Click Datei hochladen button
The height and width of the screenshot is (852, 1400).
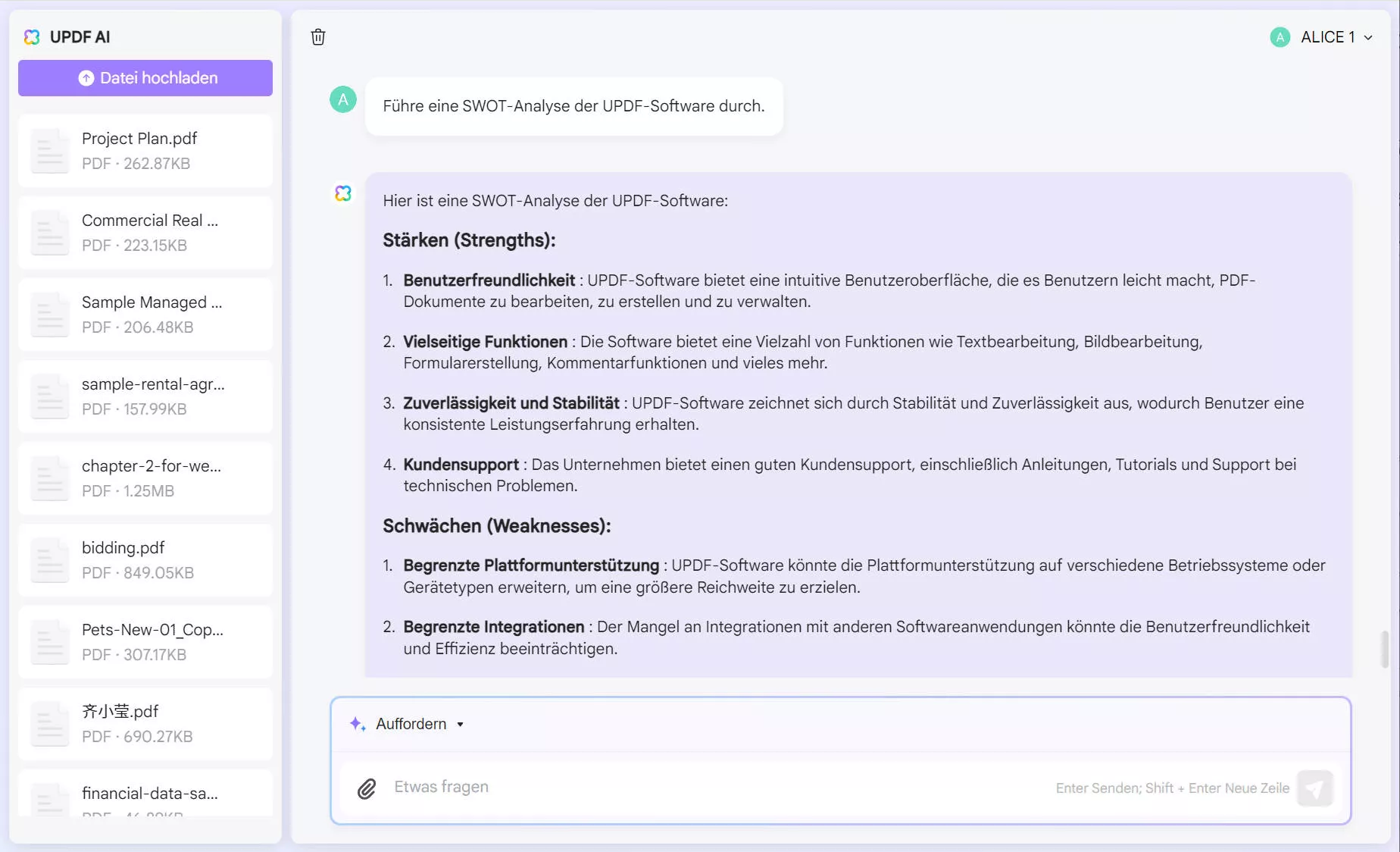[145, 77]
